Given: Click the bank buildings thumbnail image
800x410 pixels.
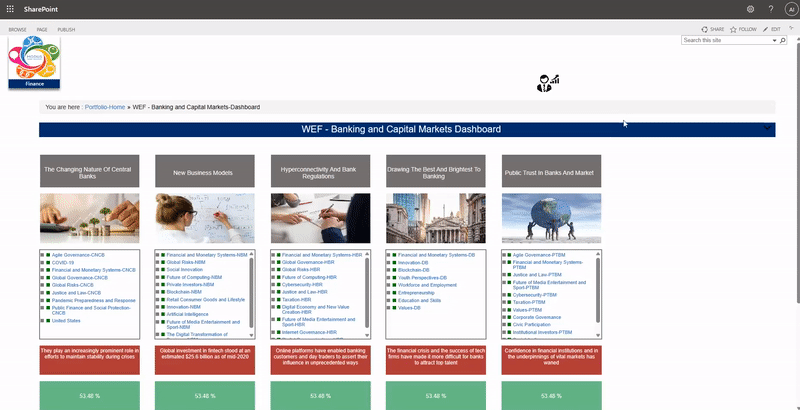Looking at the screenshot, I should (x=436, y=218).
